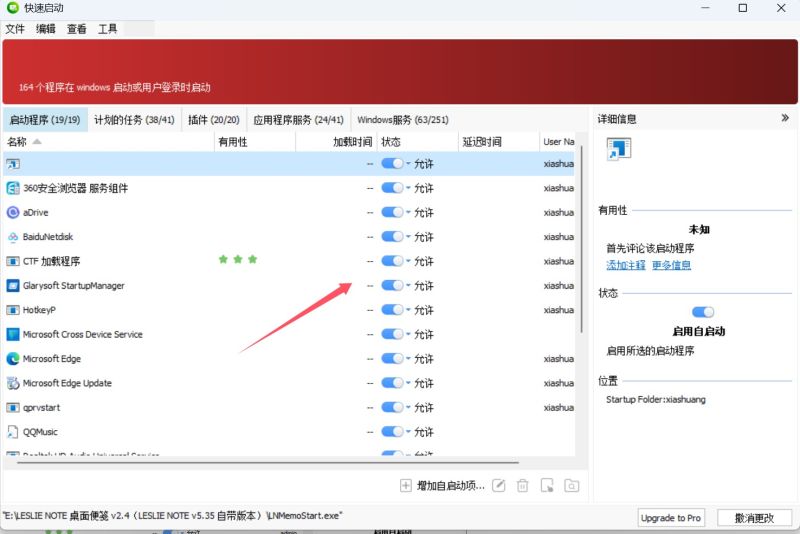Open status dropdown arrow for HotkeyP row
800x534 pixels.
point(408,310)
